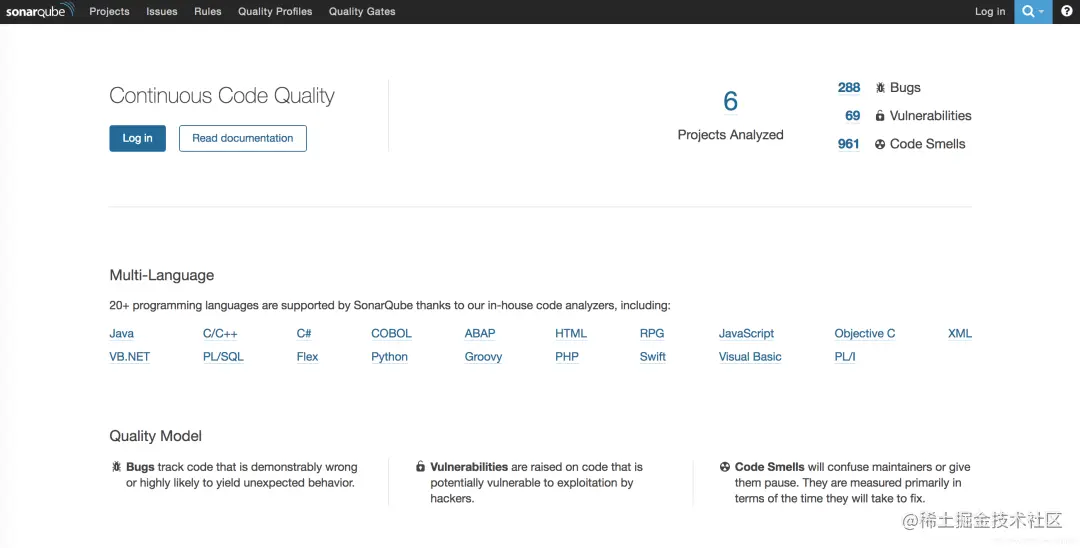The height and width of the screenshot is (548, 1080).
Task: Click the bug icon beside Bugs count
Action: (x=880, y=88)
